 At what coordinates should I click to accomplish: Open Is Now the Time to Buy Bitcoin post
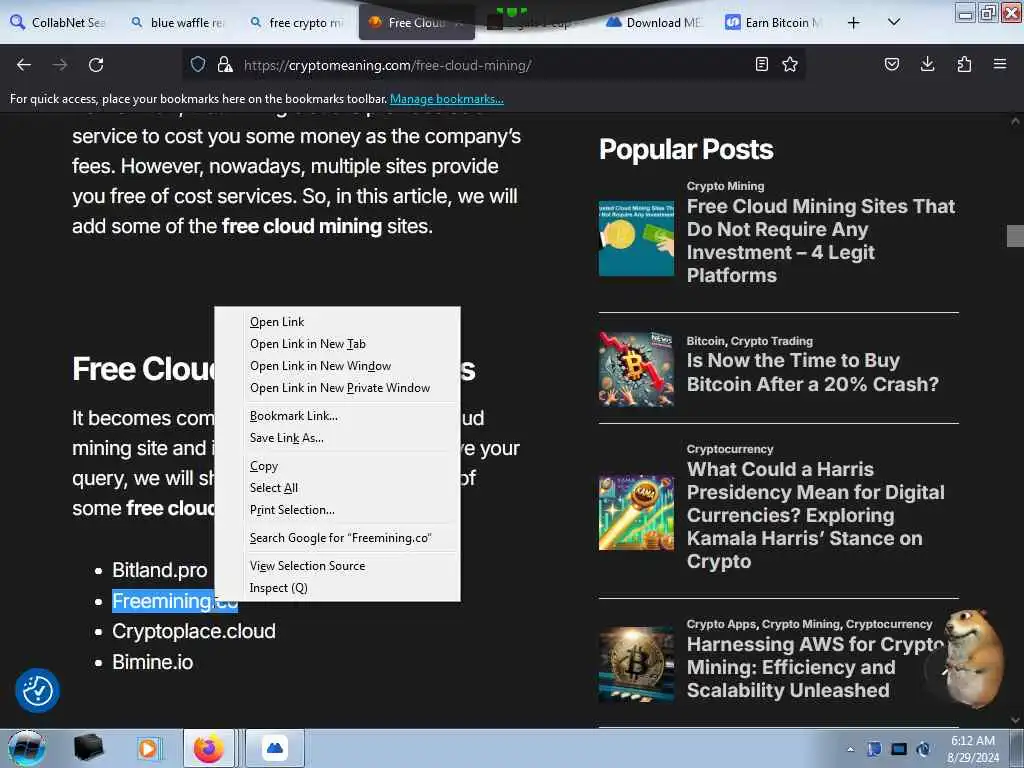[812, 372]
